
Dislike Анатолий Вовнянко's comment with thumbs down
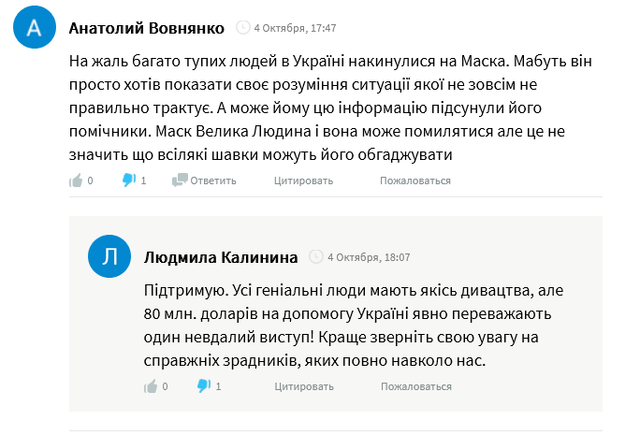(129, 180)
